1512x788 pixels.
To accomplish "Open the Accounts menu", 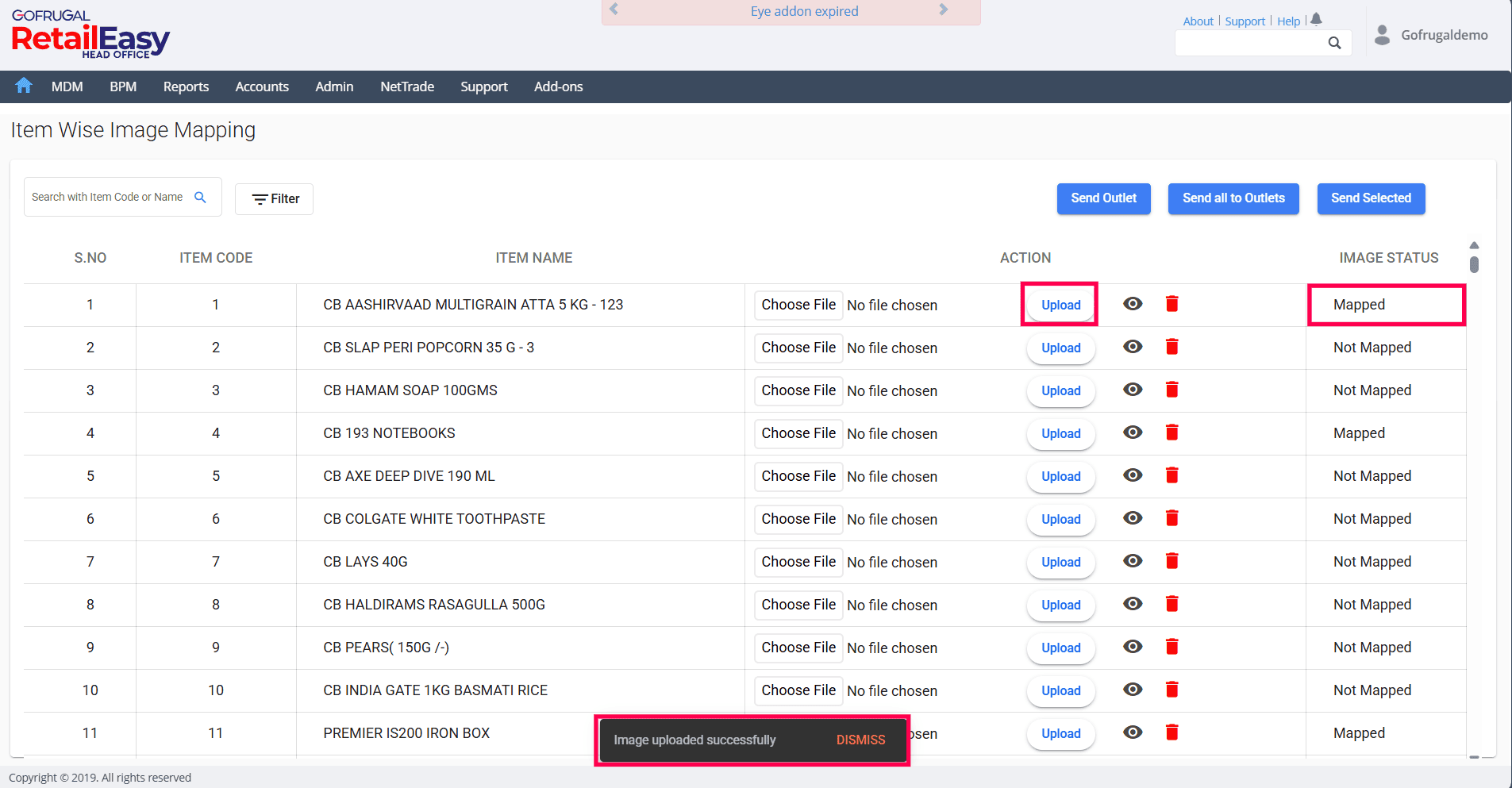I will coord(262,86).
